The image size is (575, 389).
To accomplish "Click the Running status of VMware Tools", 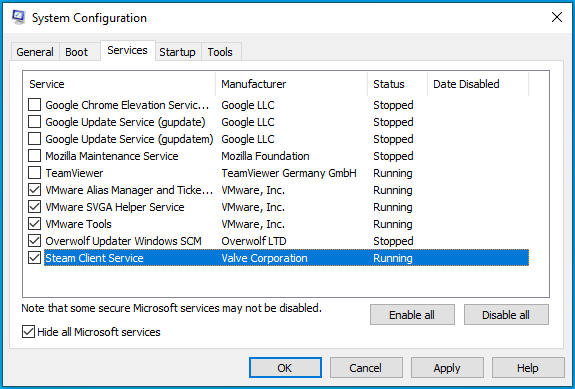I will point(393,224).
